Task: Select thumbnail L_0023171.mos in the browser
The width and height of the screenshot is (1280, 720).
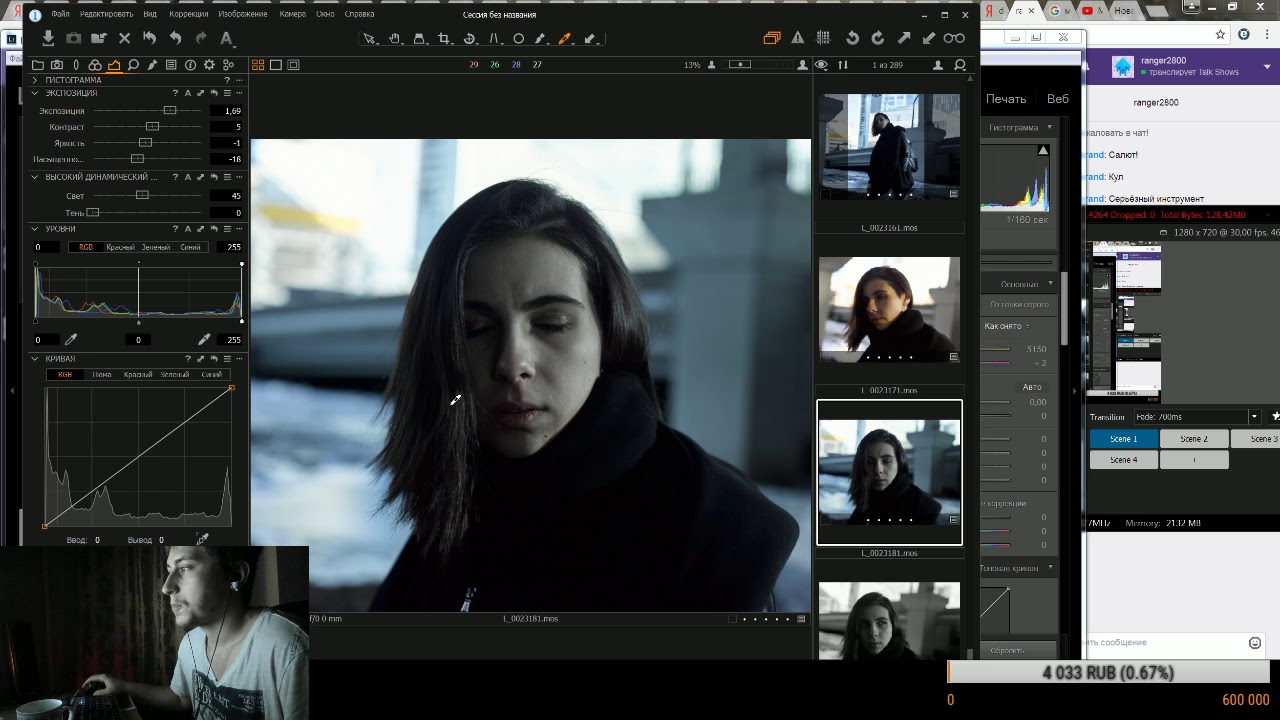Action: click(889, 309)
